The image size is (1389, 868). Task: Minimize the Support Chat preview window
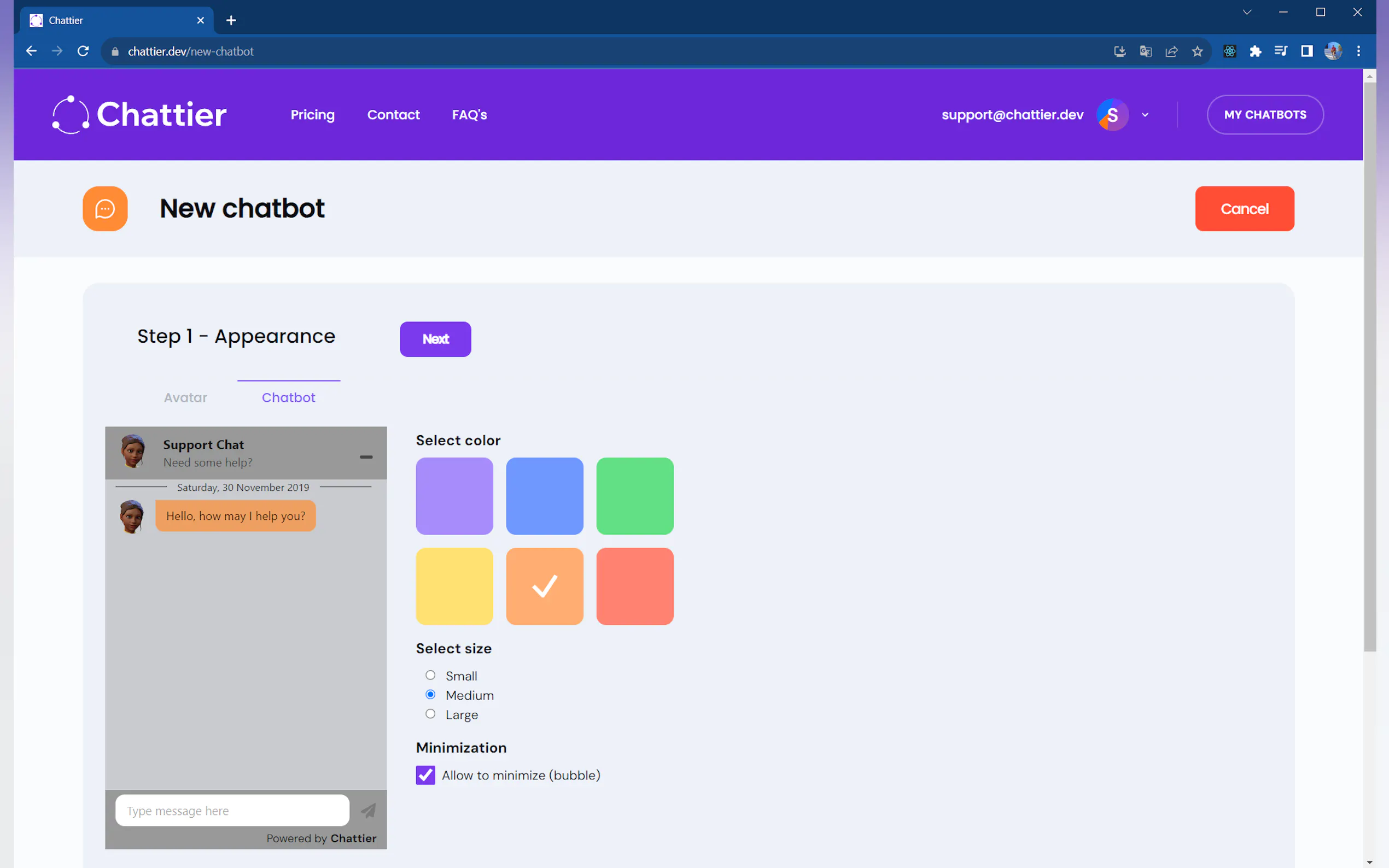click(x=366, y=457)
